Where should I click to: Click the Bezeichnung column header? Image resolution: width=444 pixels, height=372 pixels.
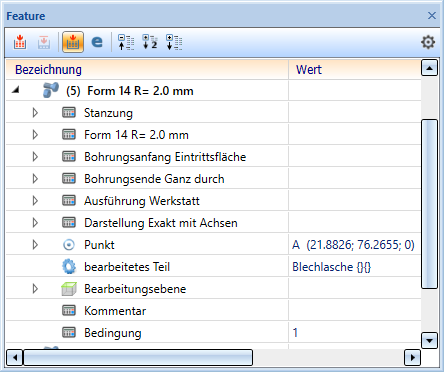[147, 70]
